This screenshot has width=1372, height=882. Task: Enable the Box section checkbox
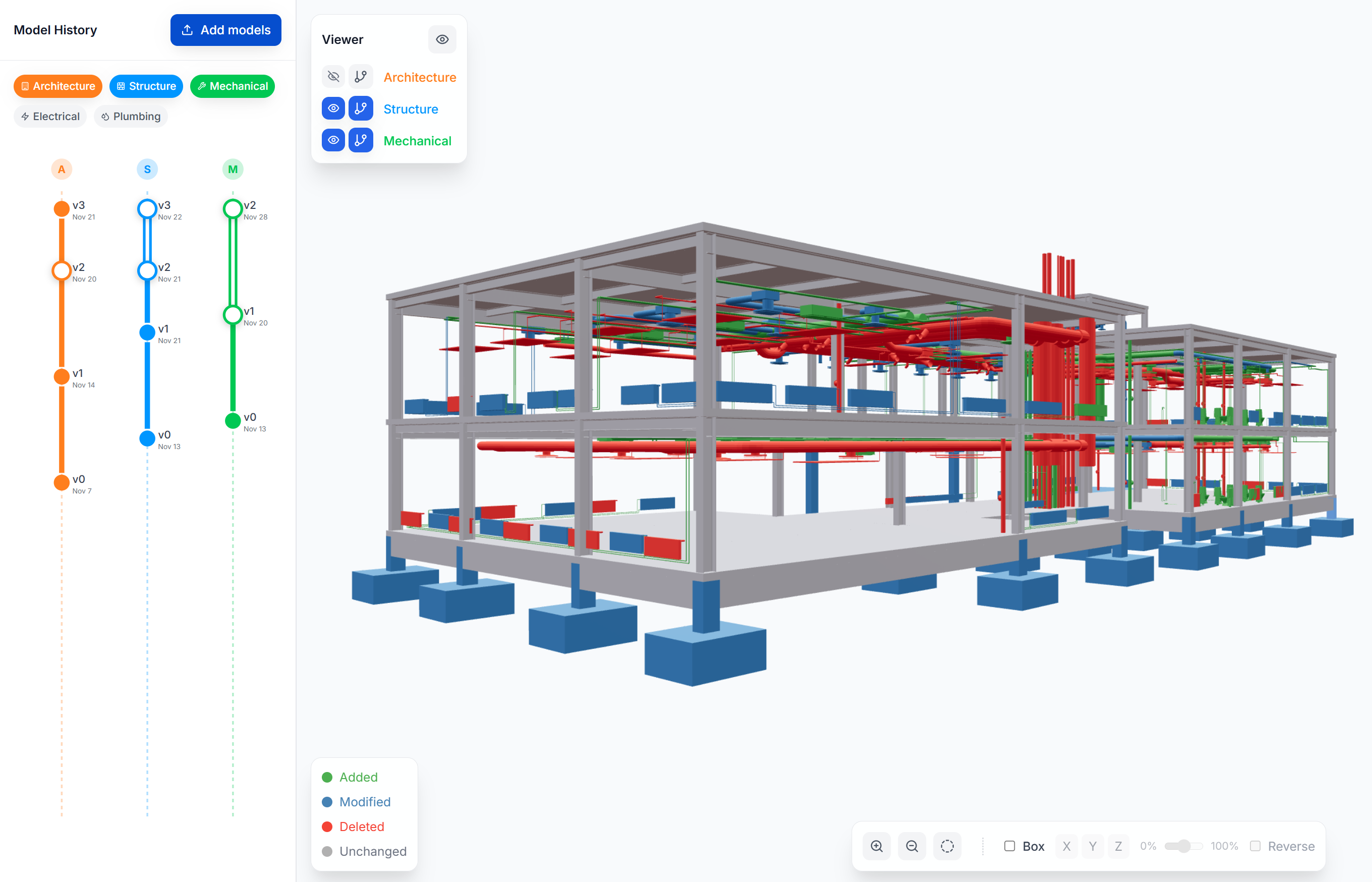click(x=1010, y=846)
